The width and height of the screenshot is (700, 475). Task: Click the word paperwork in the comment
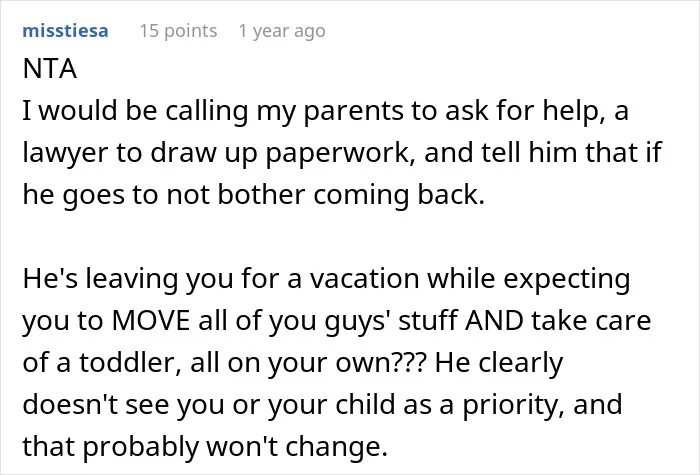coord(338,153)
